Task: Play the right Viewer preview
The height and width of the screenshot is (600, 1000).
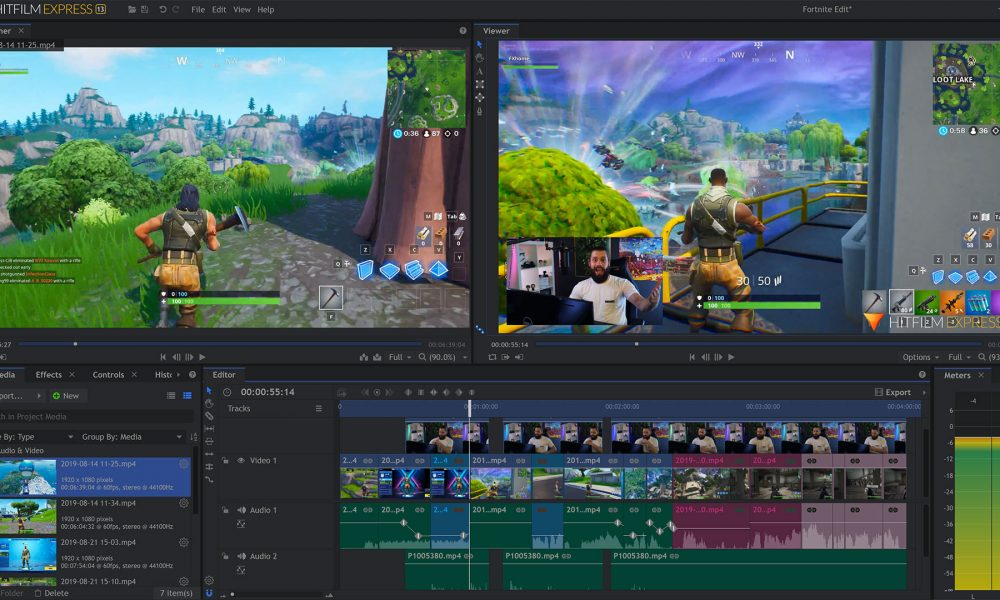Action: click(x=732, y=357)
